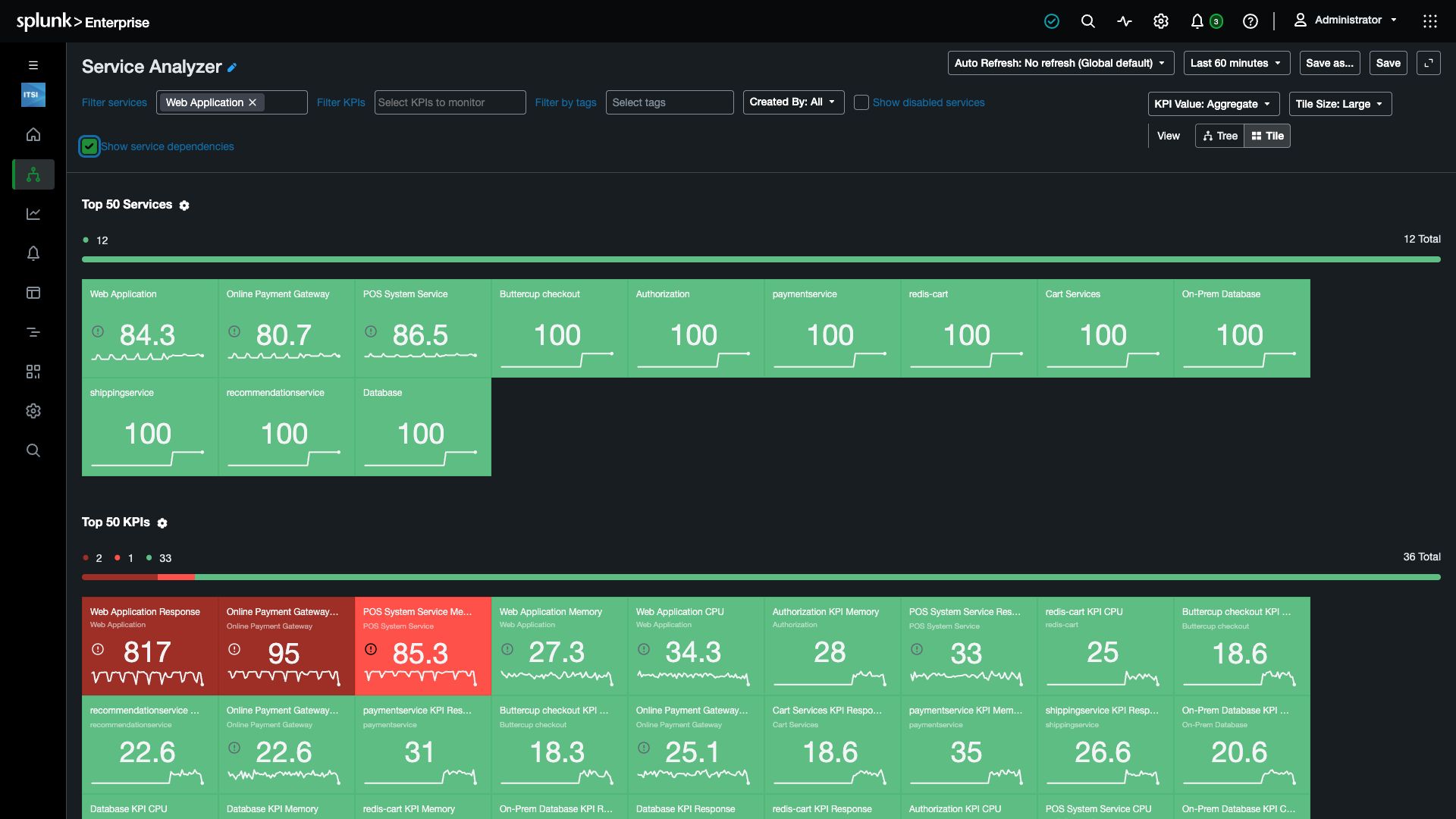The image size is (1456, 819).
Task: Open the POS System Service tile
Action: 423,328
